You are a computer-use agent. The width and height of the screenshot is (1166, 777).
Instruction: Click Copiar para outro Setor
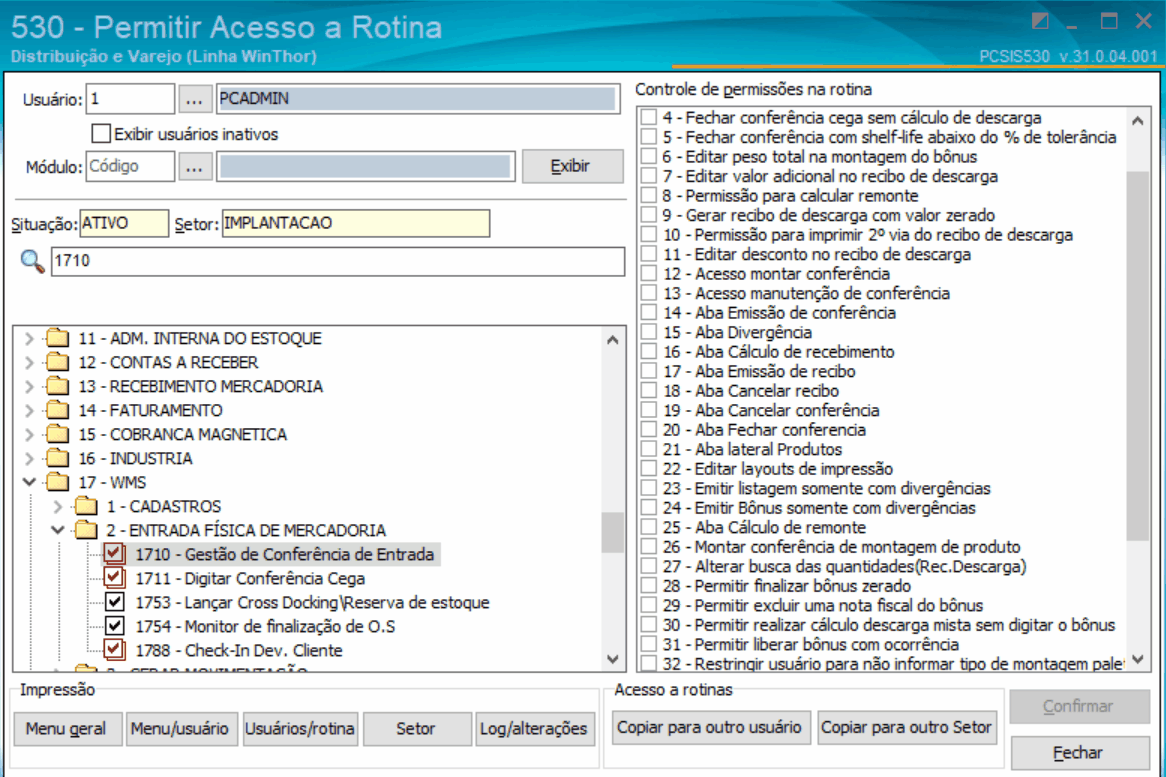tap(906, 727)
